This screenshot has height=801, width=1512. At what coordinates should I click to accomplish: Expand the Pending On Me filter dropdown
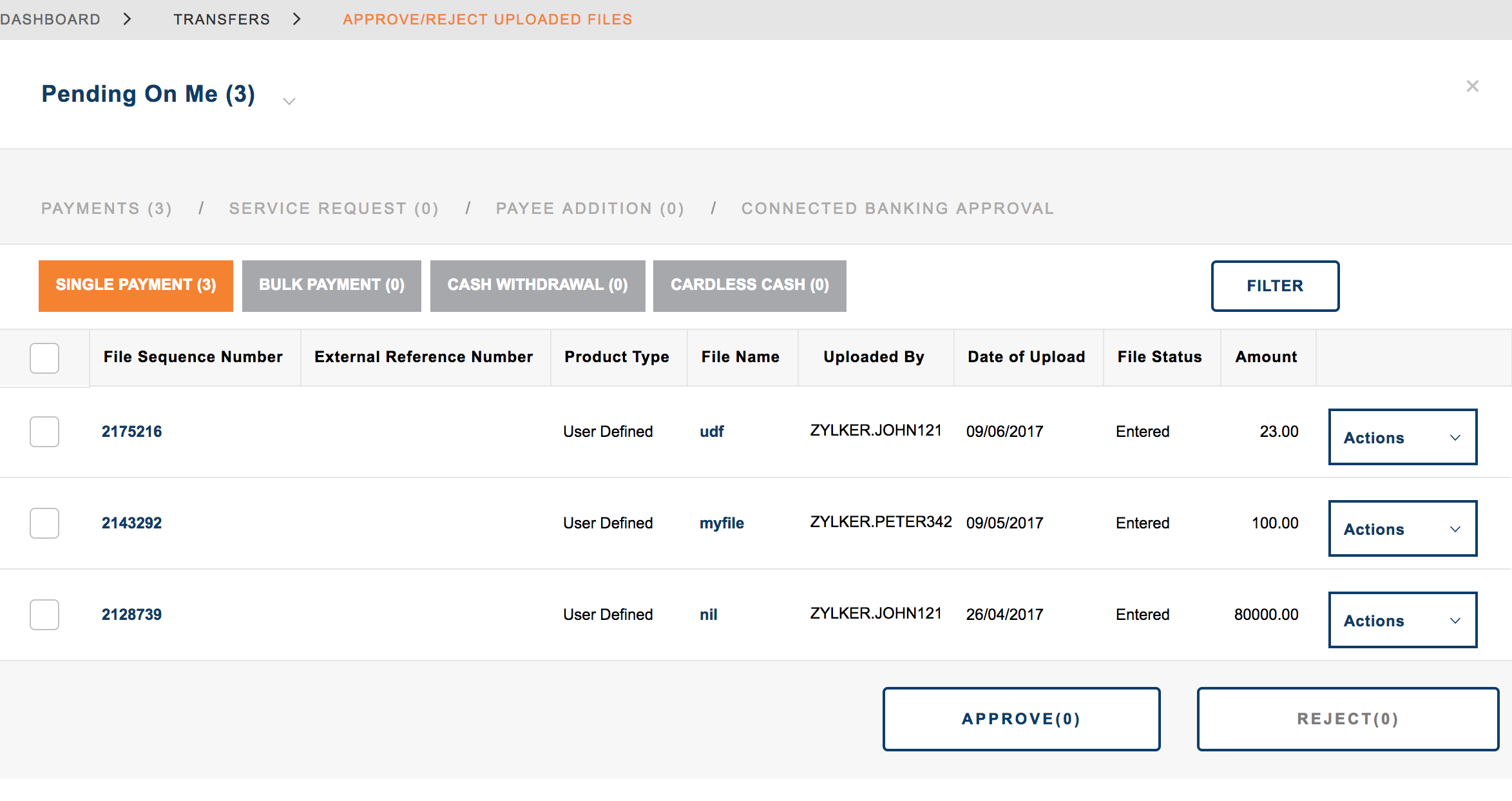[288, 101]
